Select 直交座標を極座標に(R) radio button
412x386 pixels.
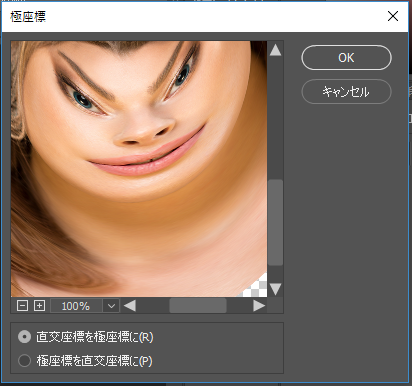point(24,337)
